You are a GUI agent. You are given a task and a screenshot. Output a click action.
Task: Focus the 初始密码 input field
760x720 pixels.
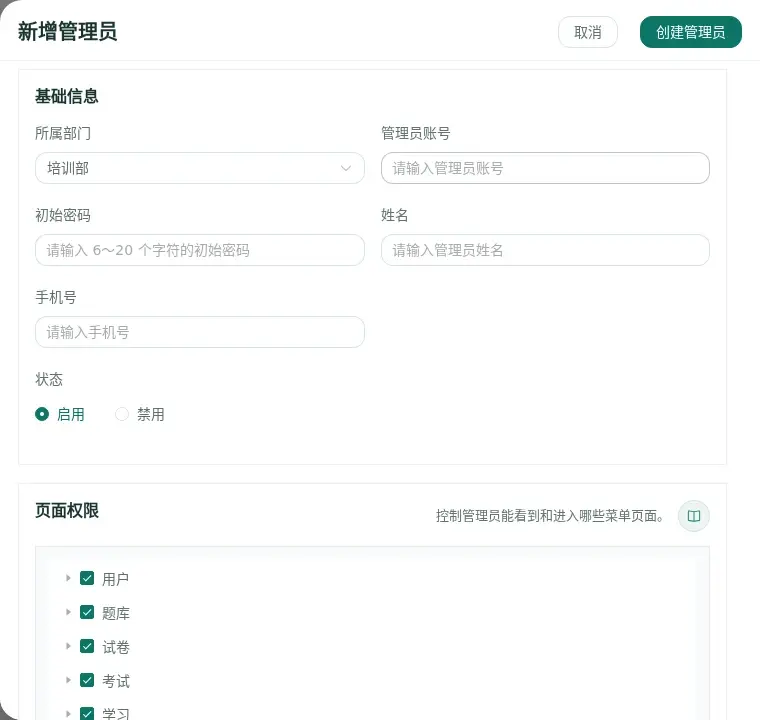coord(200,250)
